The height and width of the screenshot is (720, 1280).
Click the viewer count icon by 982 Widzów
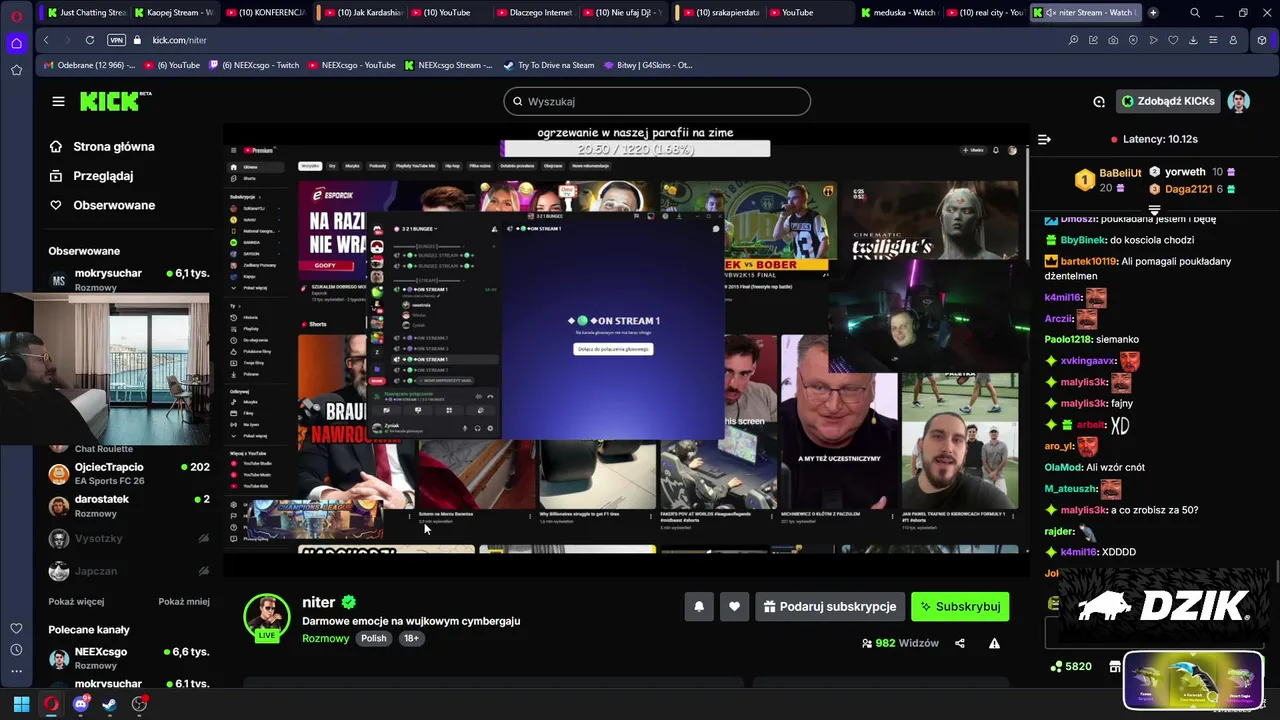coord(866,643)
